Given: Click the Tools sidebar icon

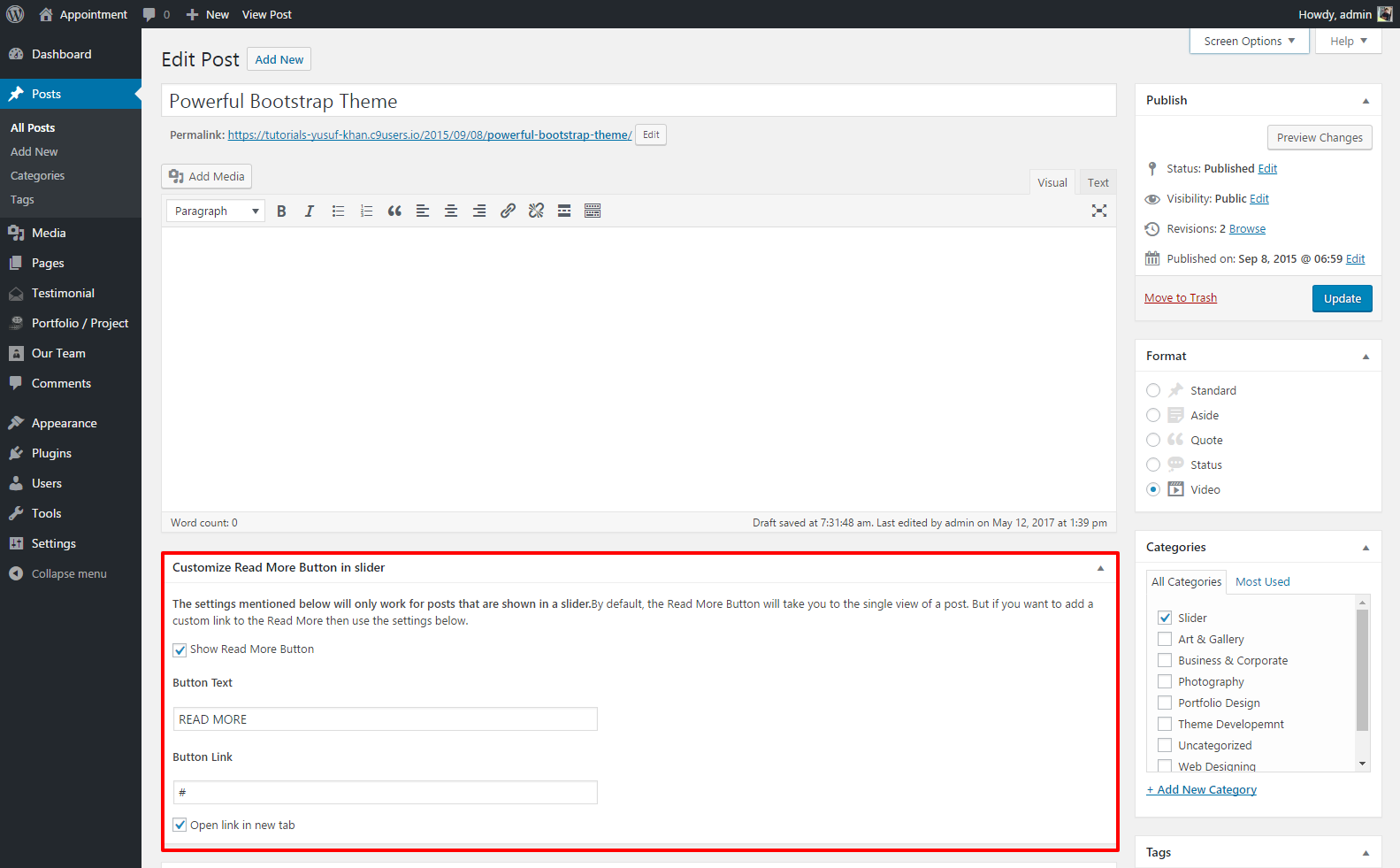Looking at the screenshot, I should (16, 513).
